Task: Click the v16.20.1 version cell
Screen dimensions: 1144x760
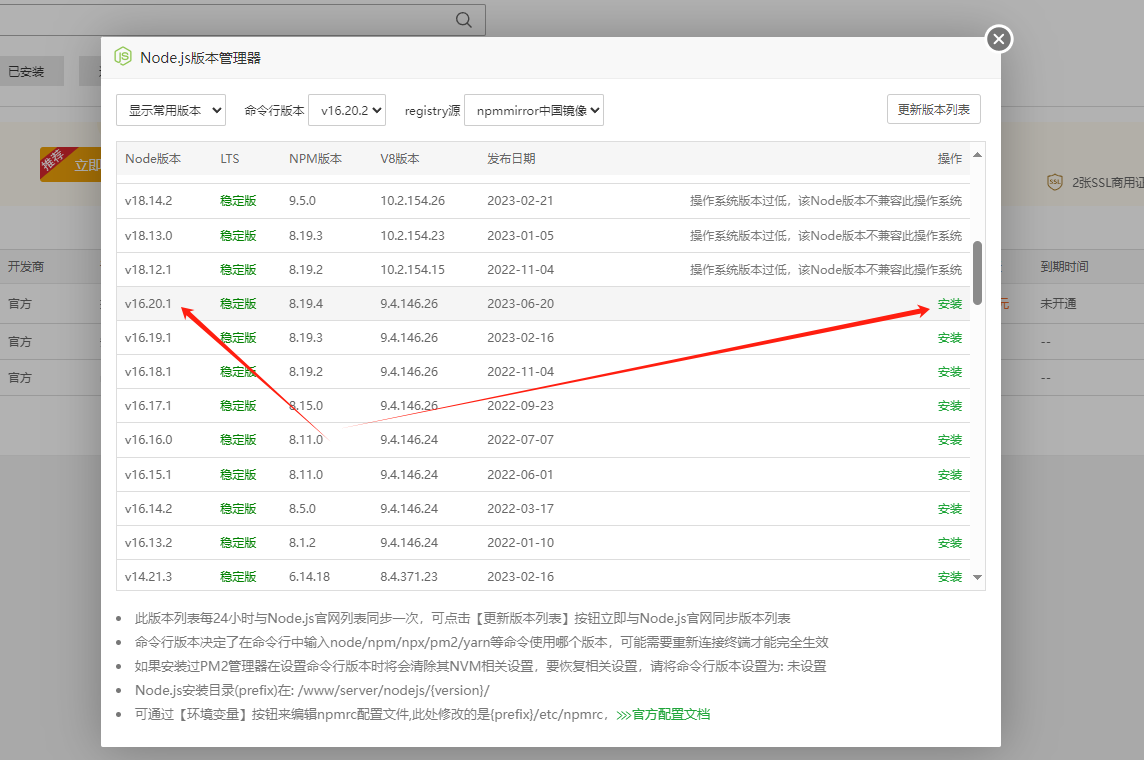Action: (148, 303)
